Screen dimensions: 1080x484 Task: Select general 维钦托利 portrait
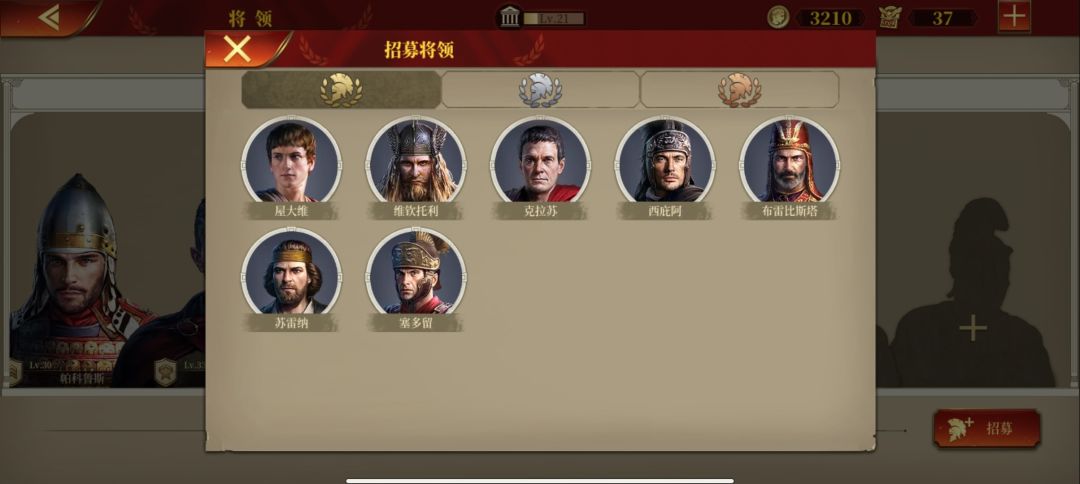pyautogui.click(x=416, y=160)
